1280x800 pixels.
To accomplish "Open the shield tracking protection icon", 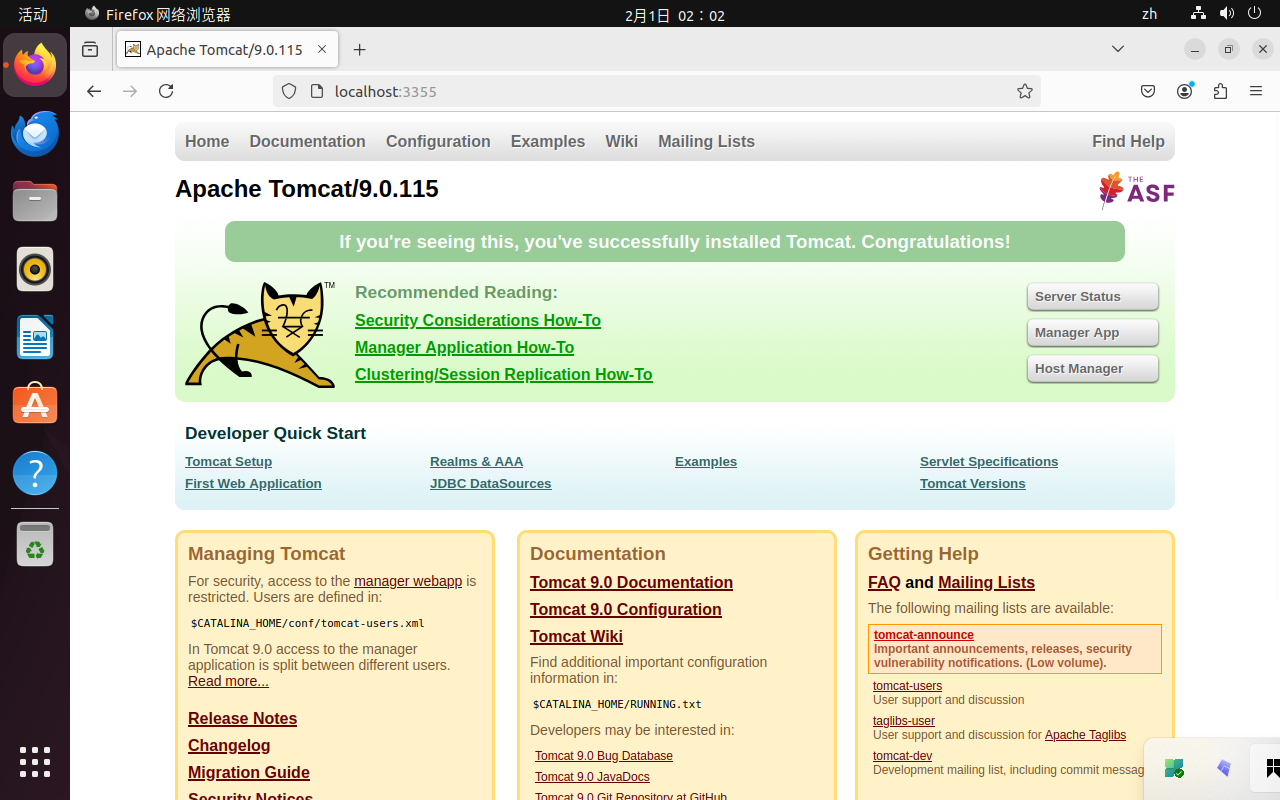I will [289, 91].
